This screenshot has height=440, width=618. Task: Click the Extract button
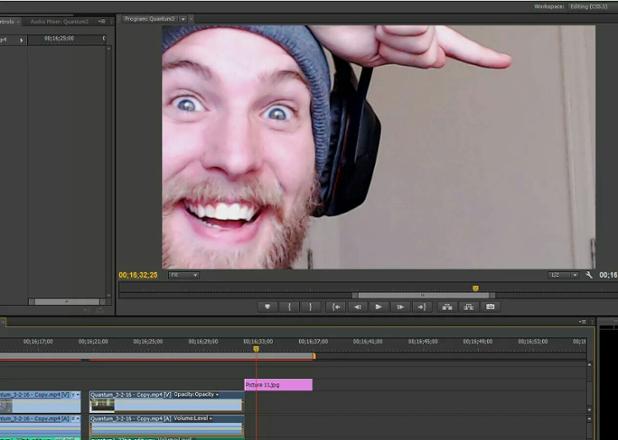(x=469, y=307)
